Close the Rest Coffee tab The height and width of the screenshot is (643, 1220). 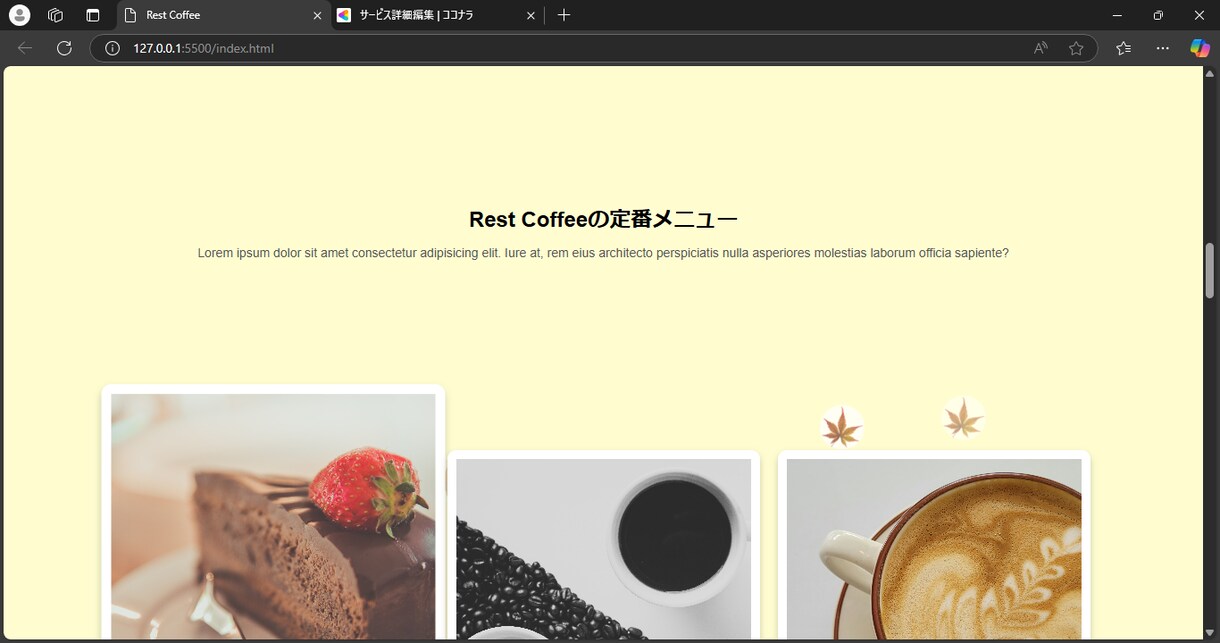click(318, 15)
